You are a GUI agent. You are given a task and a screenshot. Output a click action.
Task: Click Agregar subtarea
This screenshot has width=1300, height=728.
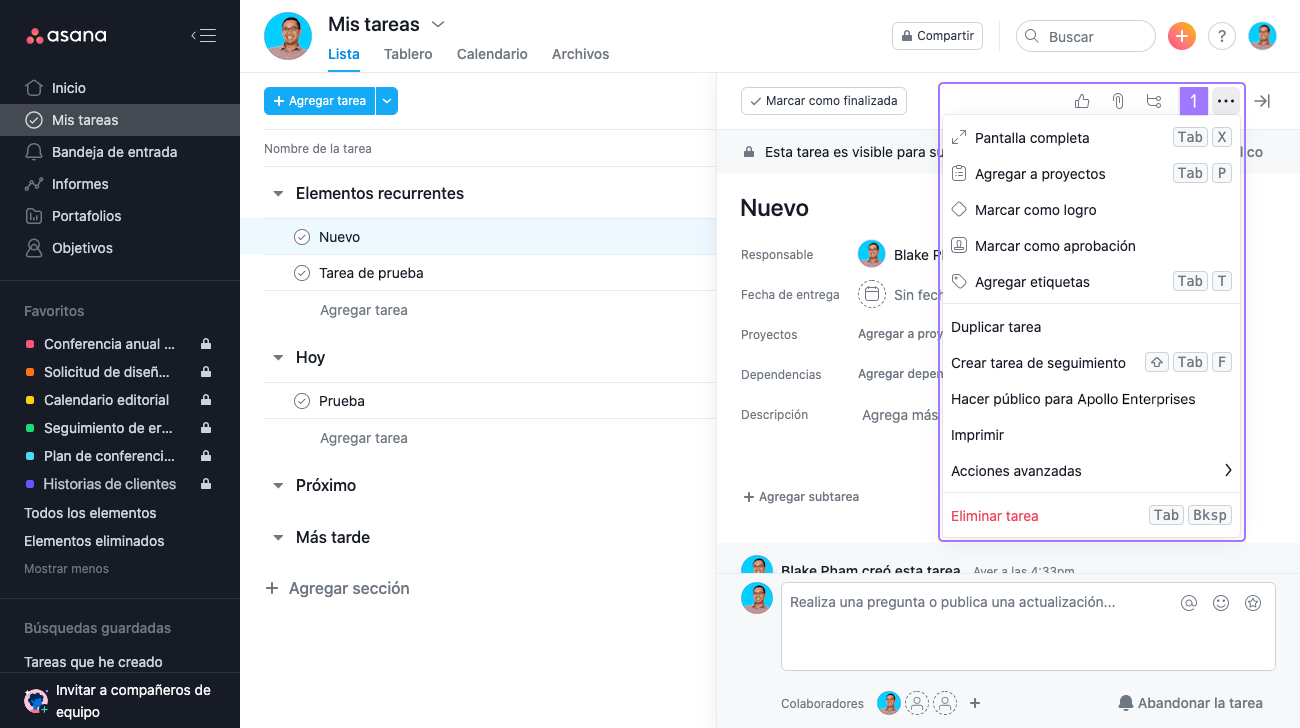pyautogui.click(x=801, y=497)
